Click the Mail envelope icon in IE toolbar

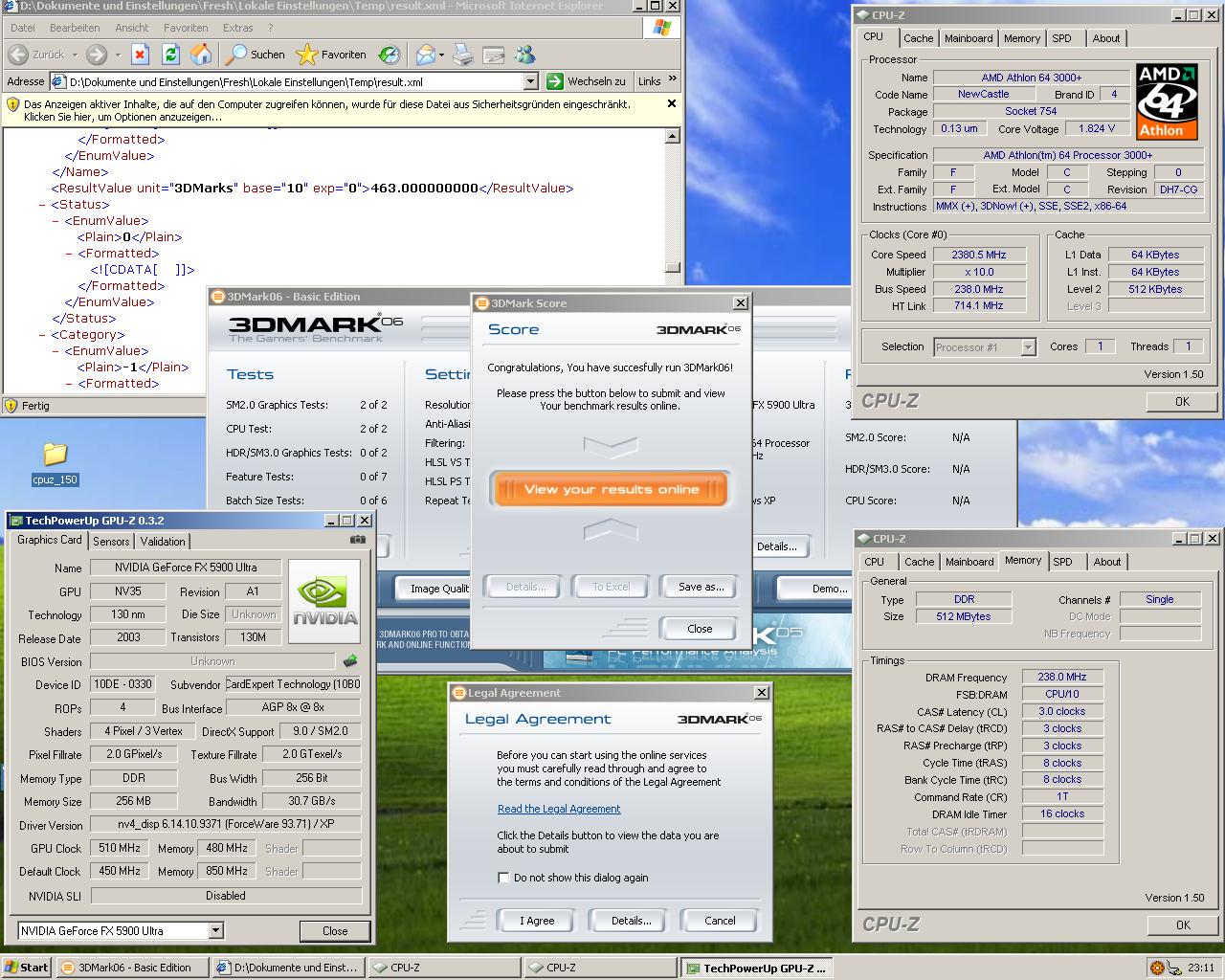coord(425,55)
